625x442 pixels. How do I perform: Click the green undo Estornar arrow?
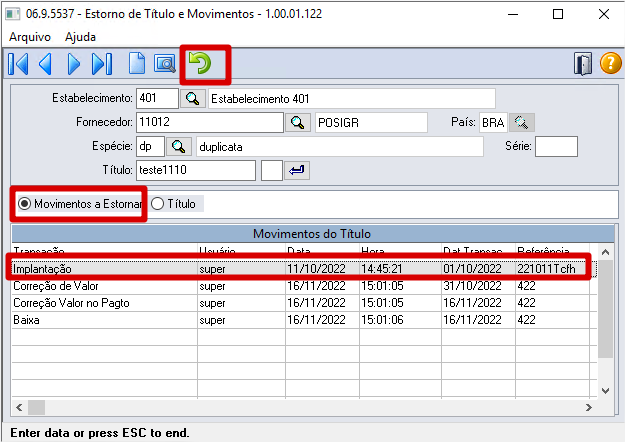[x=200, y=63]
